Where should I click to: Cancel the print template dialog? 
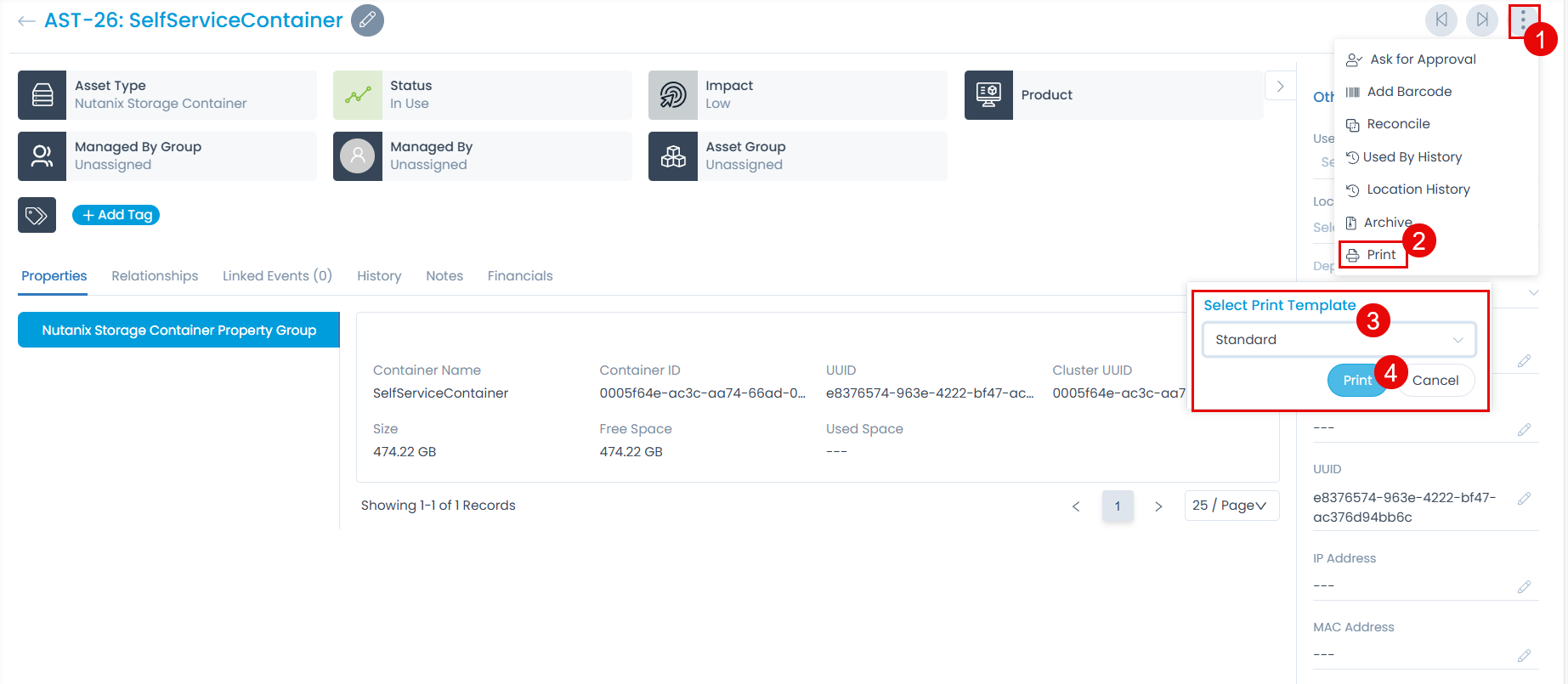pos(1435,381)
